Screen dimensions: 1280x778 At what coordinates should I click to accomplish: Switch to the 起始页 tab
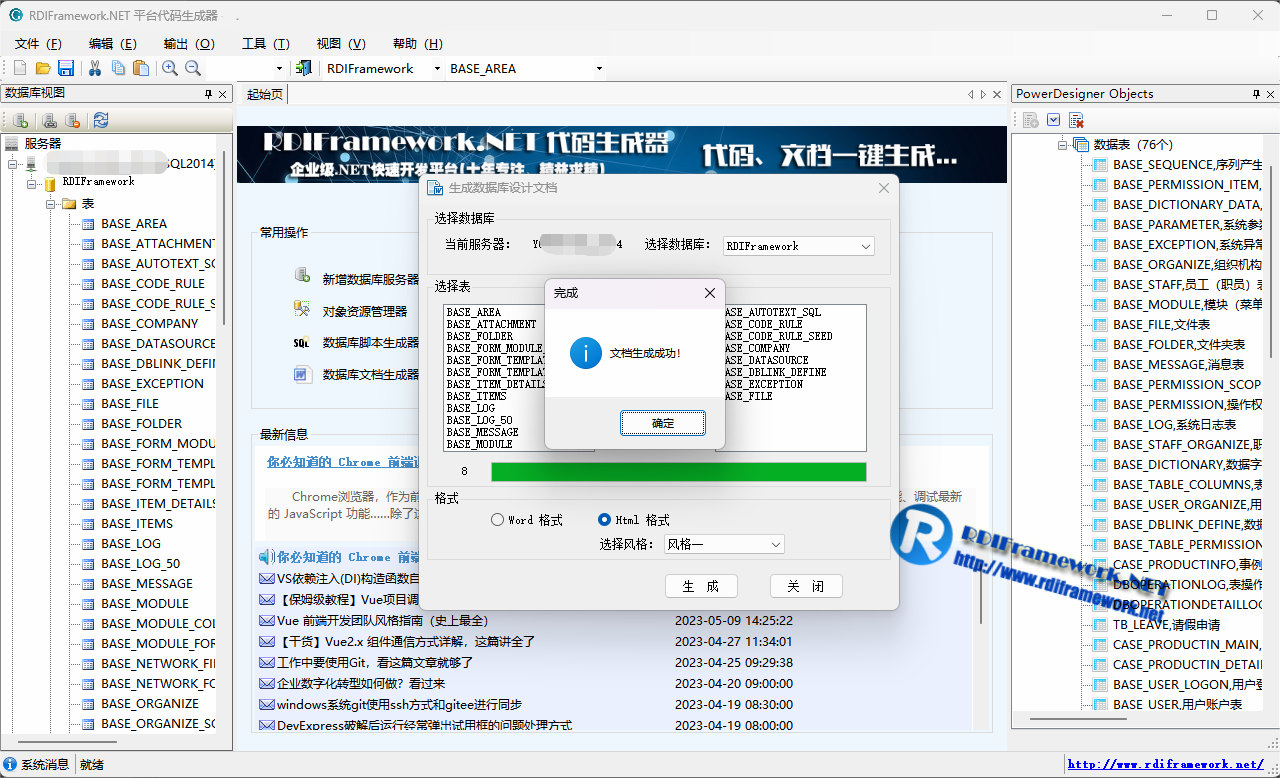[265, 94]
